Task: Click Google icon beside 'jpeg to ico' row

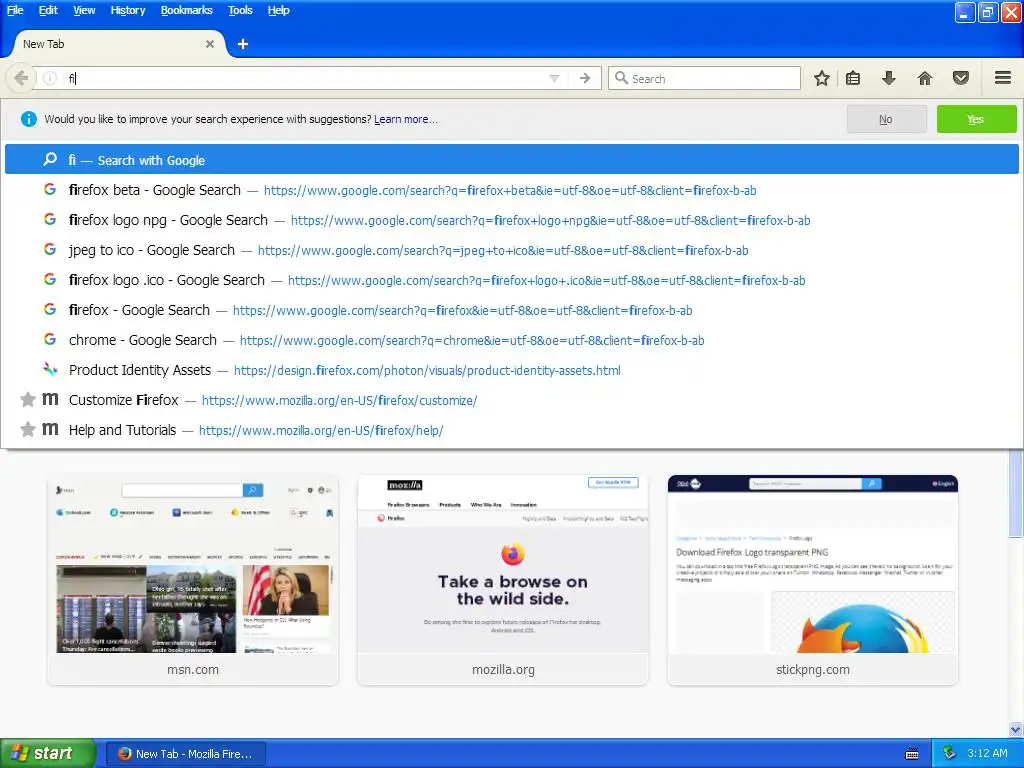Action: pyautogui.click(x=50, y=249)
